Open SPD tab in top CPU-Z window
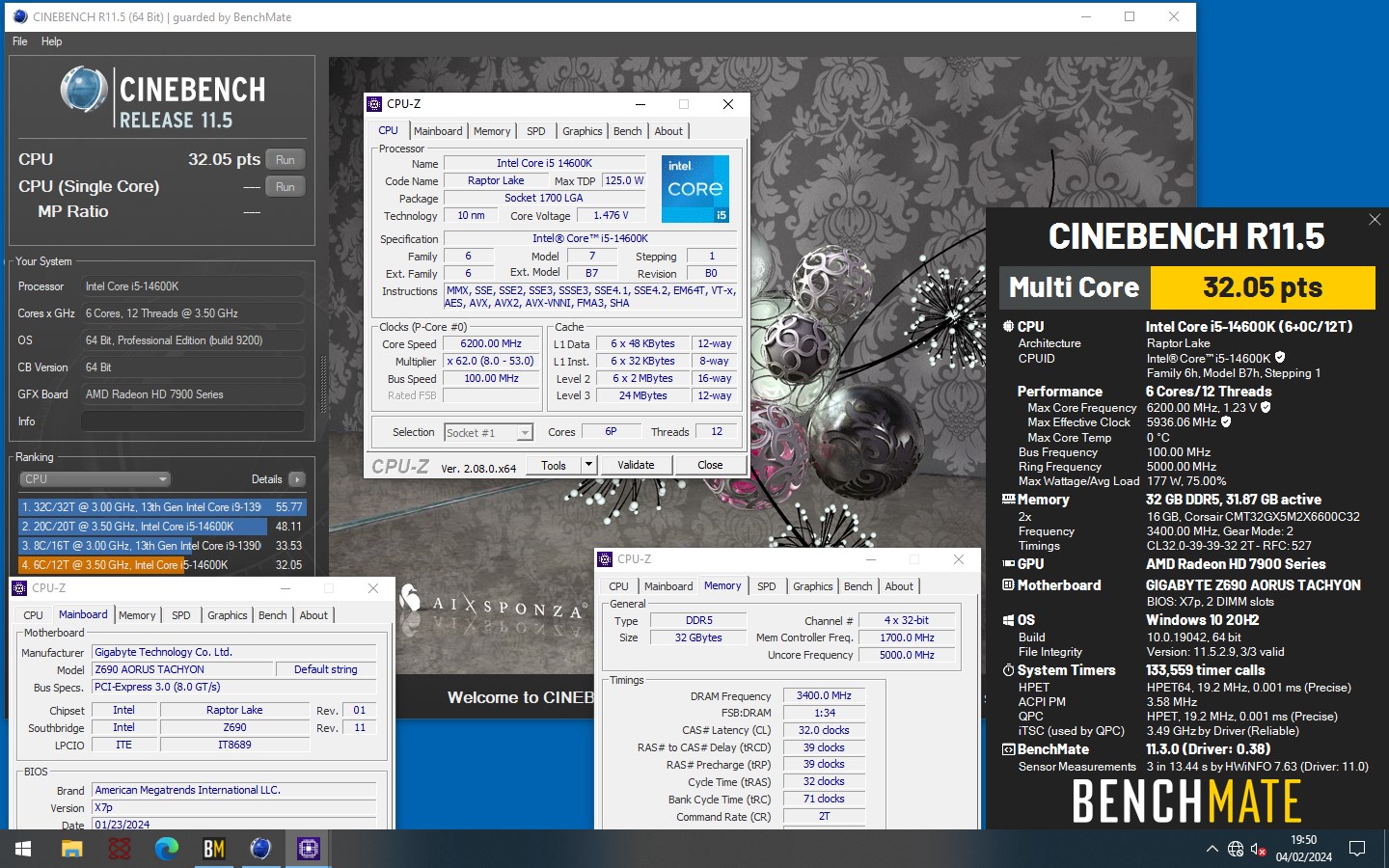Image resolution: width=1389 pixels, height=868 pixels. (536, 131)
